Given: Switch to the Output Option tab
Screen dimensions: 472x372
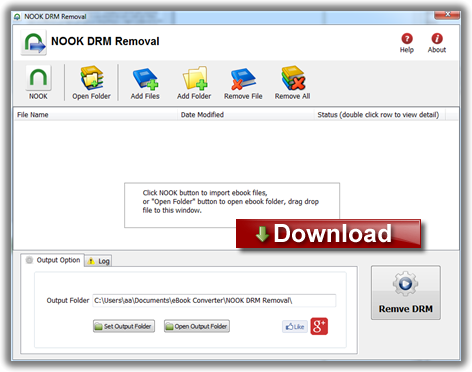Looking at the screenshot, I should point(53,260).
